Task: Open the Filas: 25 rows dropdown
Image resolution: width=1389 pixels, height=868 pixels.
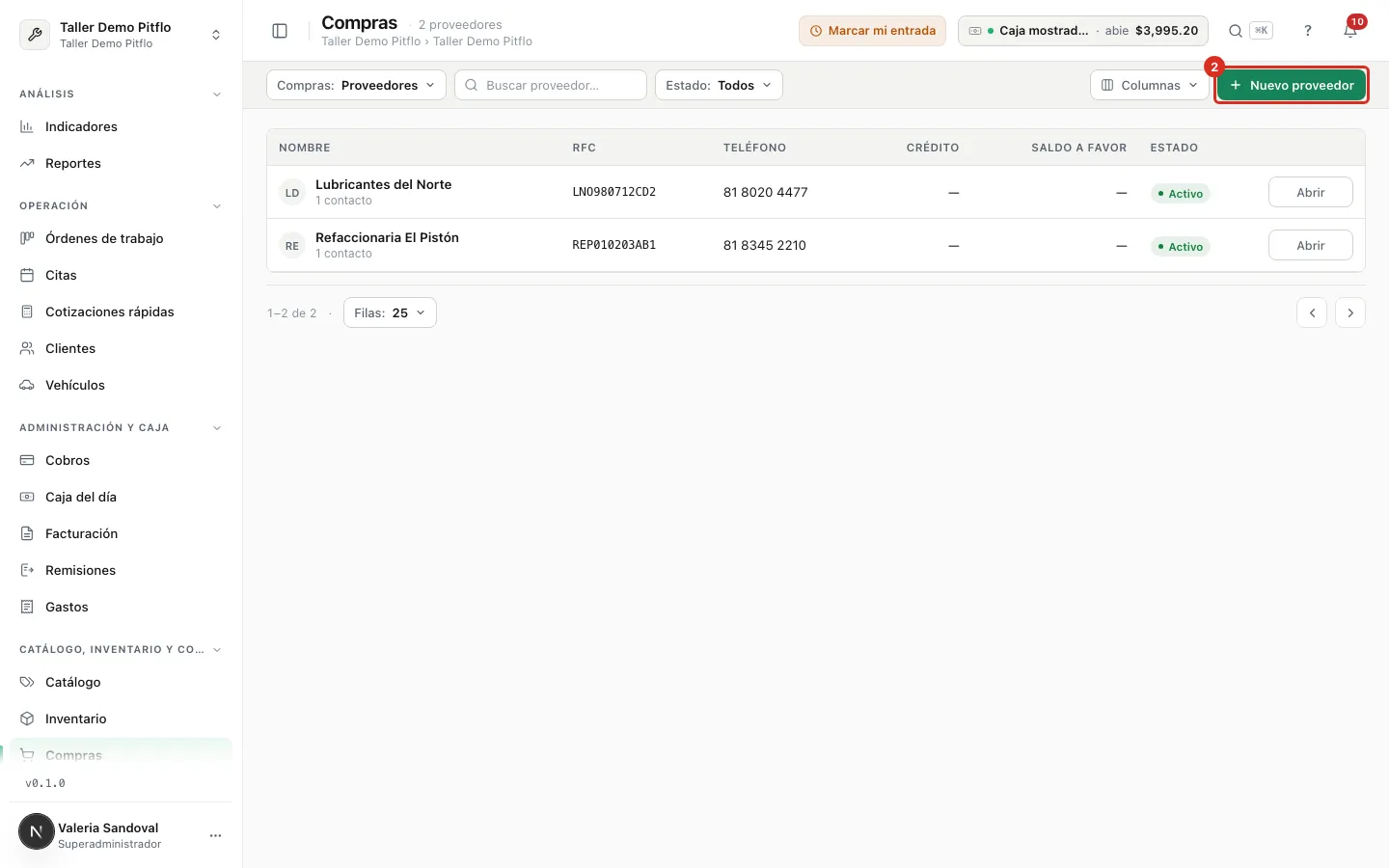Action: pyautogui.click(x=390, y=312)
